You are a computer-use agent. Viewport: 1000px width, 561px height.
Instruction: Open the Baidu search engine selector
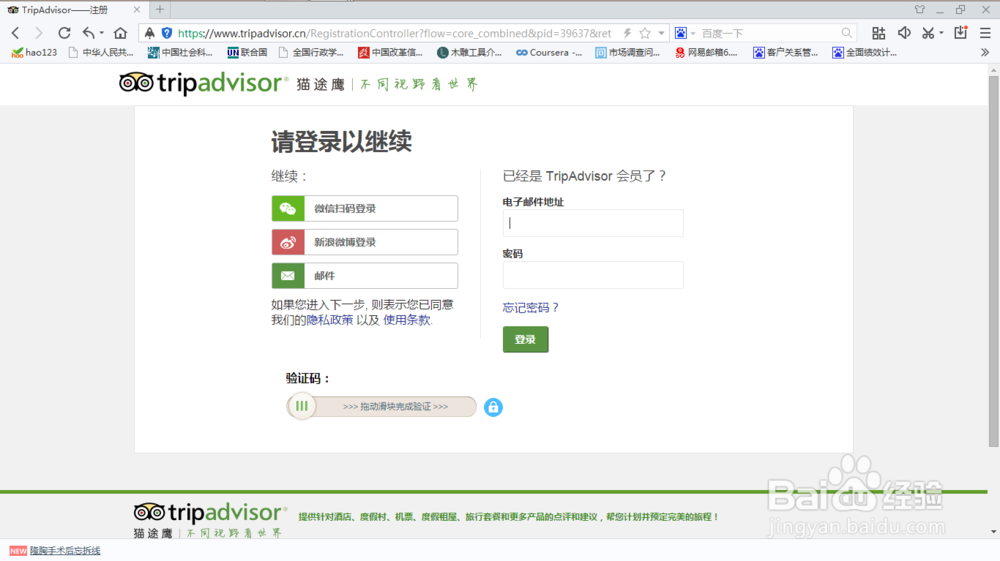pos(684,33)
